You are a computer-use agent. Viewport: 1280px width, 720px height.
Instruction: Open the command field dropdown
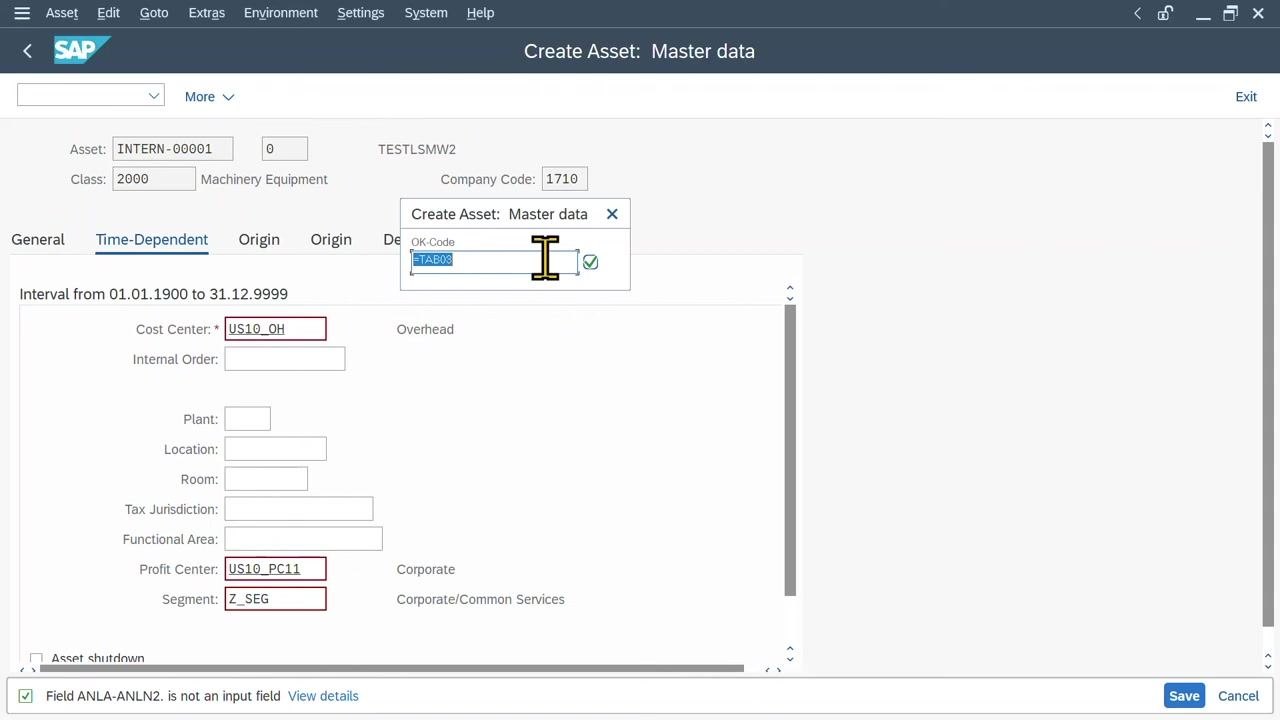(154, 96)
